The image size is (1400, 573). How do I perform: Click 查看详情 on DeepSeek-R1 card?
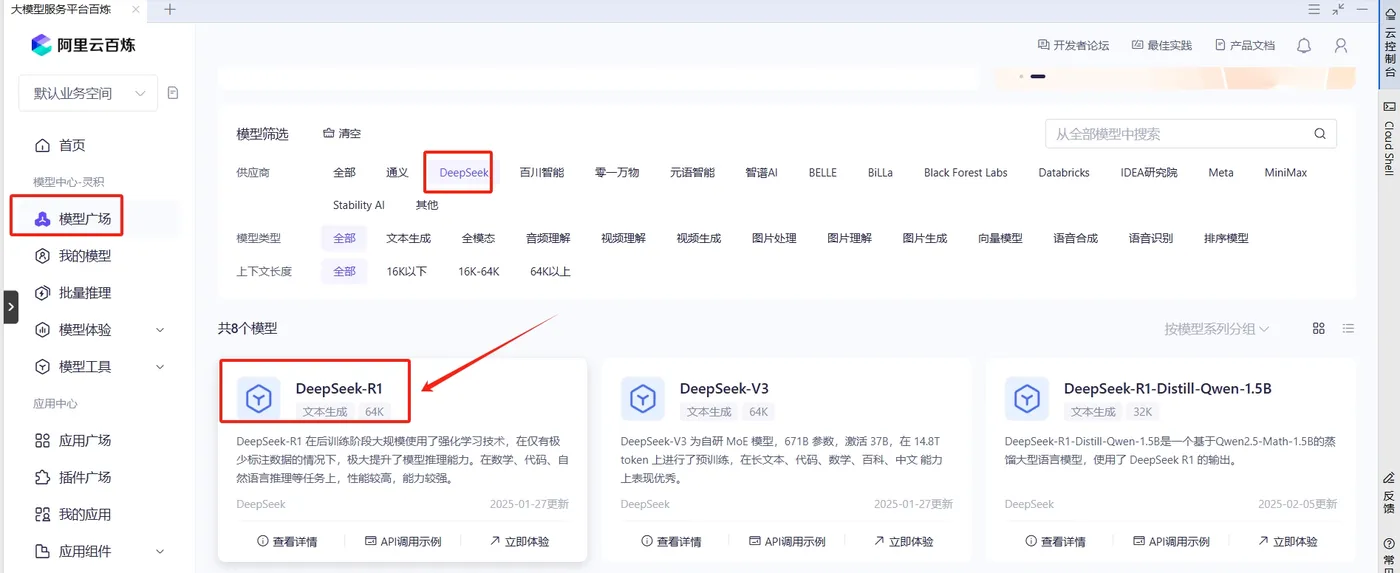point(287,541)
